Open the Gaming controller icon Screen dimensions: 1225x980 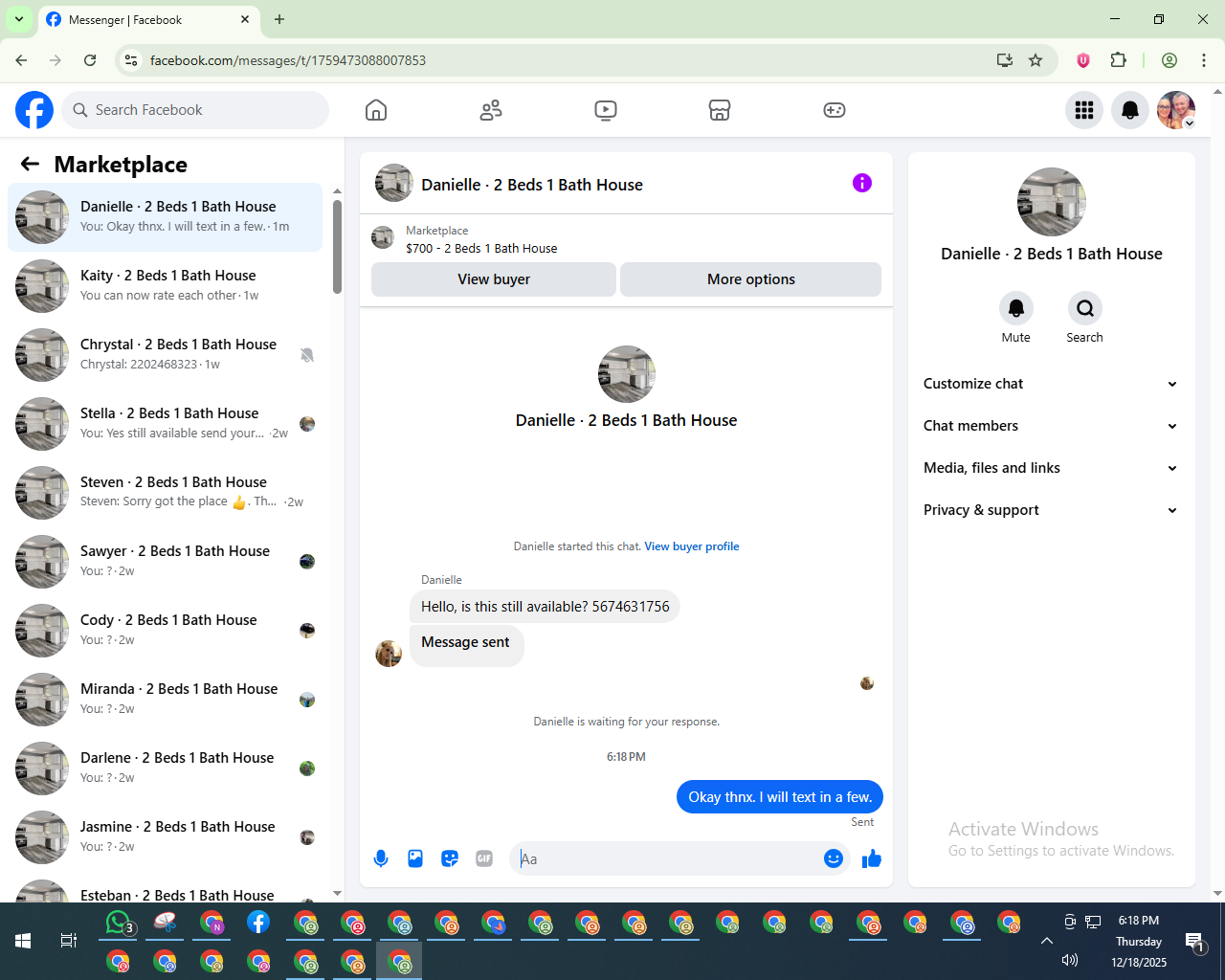(x=835, y=110)
